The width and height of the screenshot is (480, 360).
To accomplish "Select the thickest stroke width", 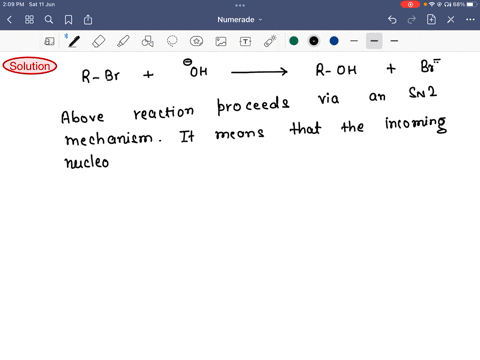I will coord(394,41).
